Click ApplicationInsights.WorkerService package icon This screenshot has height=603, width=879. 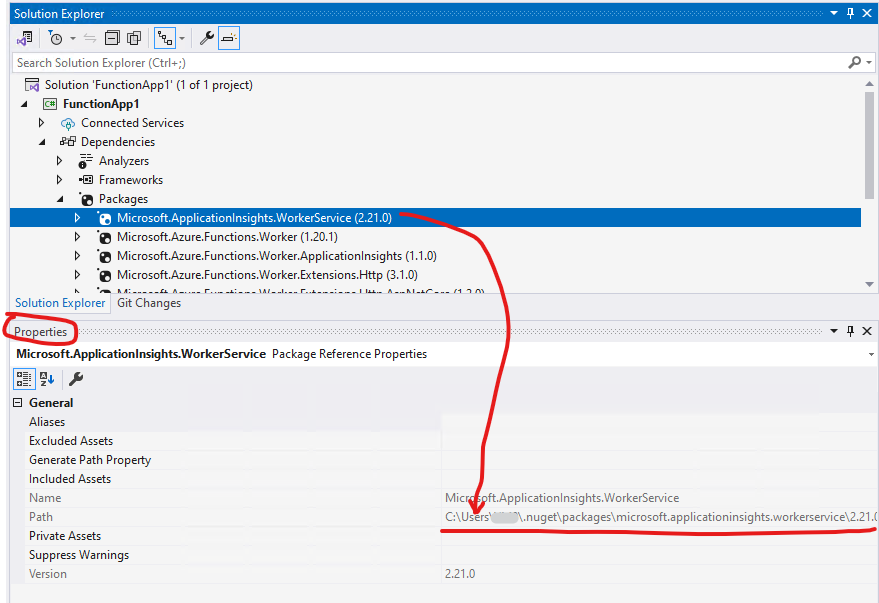(104, 218)
